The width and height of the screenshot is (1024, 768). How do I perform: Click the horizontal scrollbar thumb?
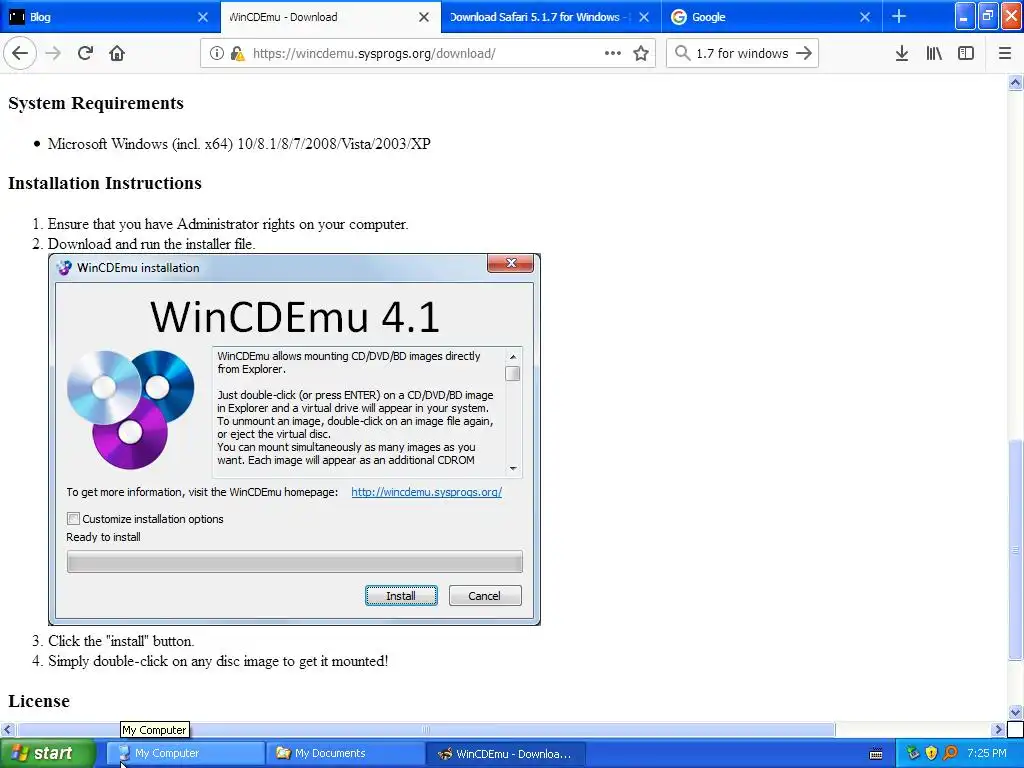426,729
